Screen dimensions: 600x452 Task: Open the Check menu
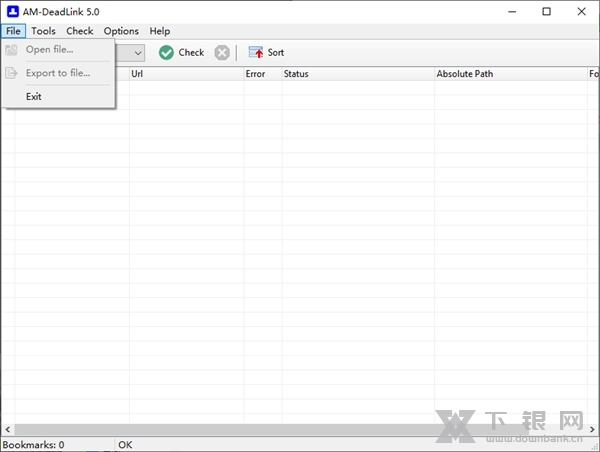[x=80, y=31]
